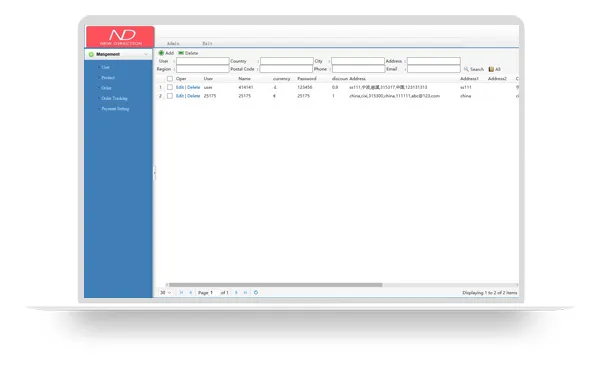The width and height of the screenshot is (600, 367).
Task: Refresh the user grid
Action: pyautogui.click(x=256, y=292)
